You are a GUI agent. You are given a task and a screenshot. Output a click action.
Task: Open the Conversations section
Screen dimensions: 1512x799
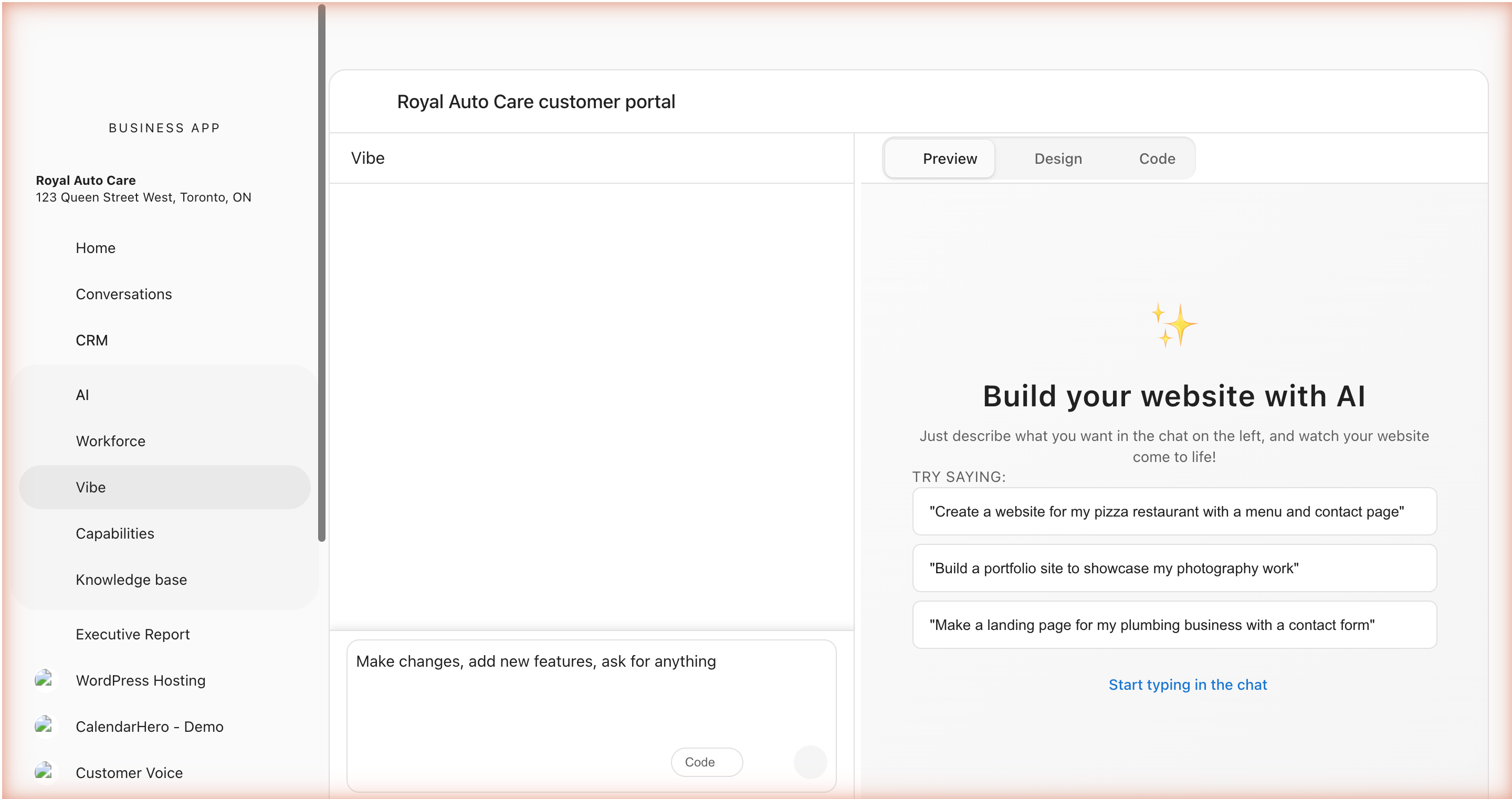pyautogui.click(x=123, y=294)
